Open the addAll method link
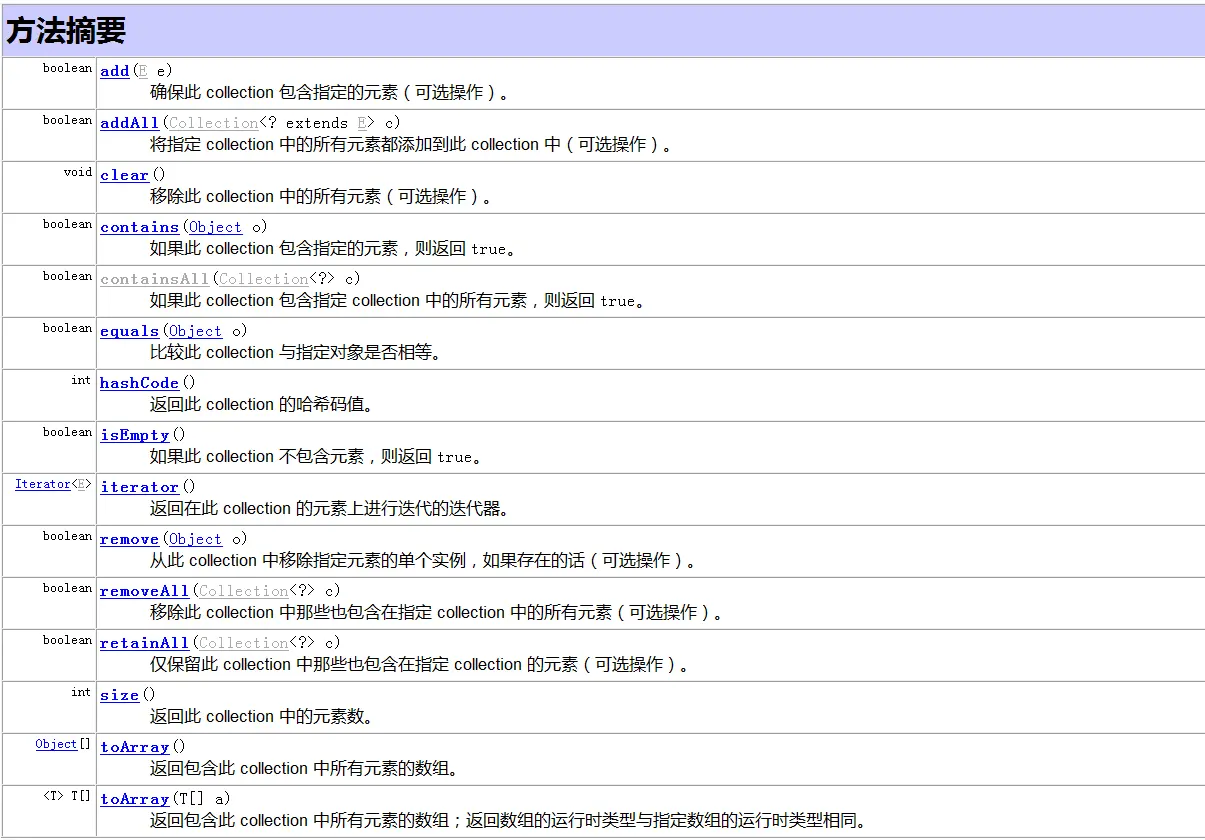Screen dimensions: 1205x840 tap(130, 123)
